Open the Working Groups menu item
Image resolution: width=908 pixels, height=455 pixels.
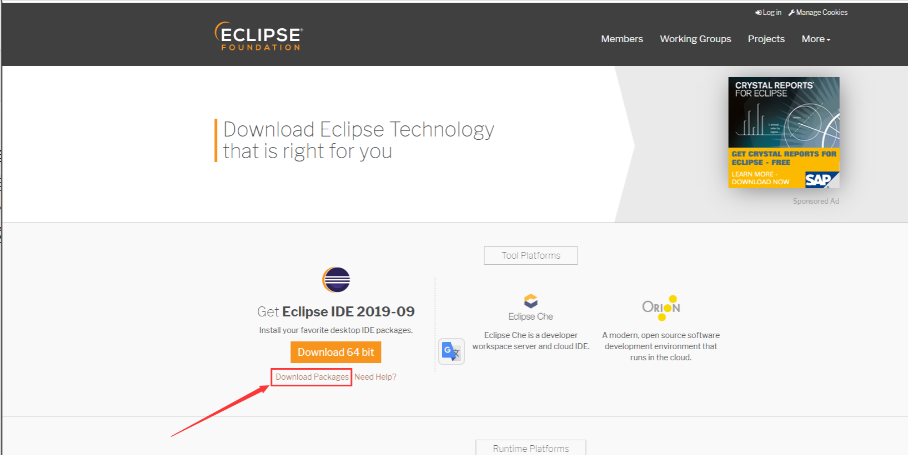tap(695, 39)
